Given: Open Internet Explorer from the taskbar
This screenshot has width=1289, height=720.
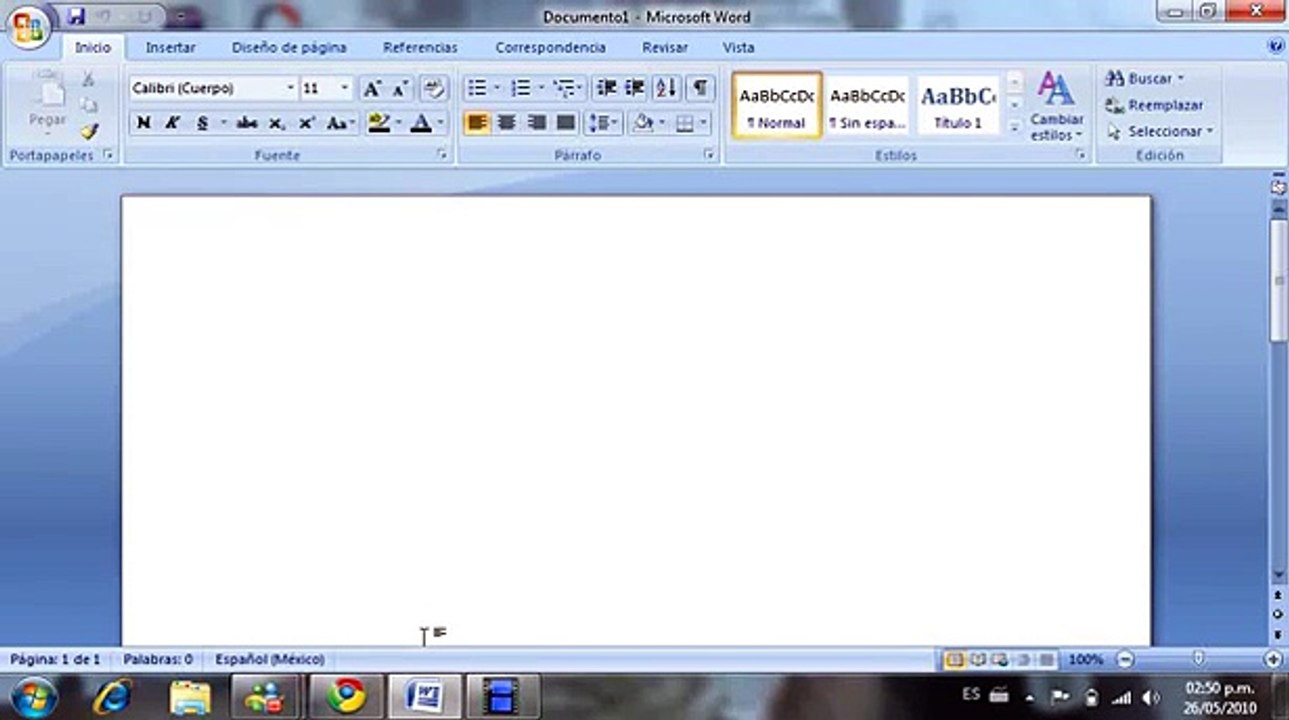Looking at the screenshot, I should 111,696.
